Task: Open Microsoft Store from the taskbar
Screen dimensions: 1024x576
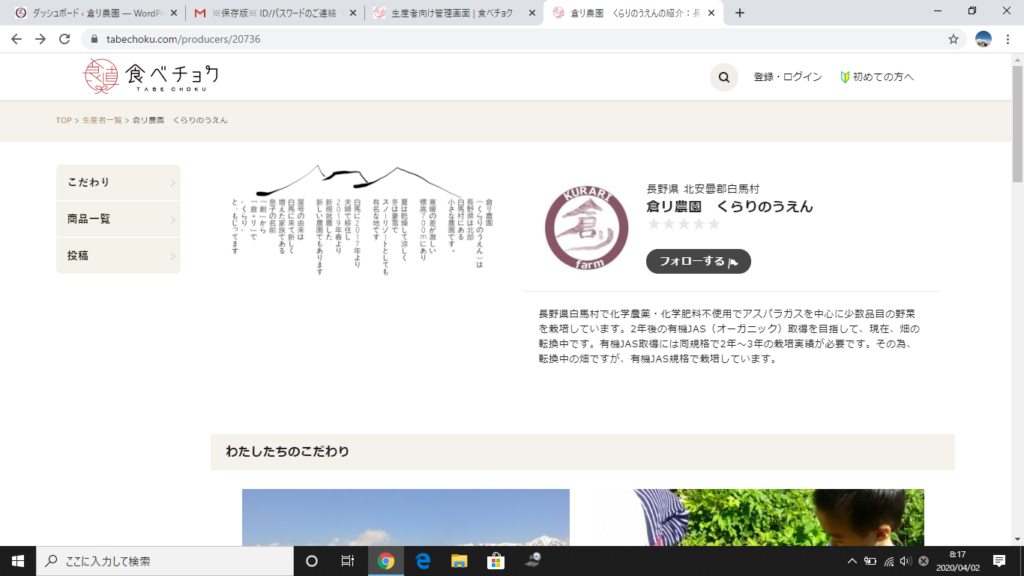Action: [x=496, y=561]
